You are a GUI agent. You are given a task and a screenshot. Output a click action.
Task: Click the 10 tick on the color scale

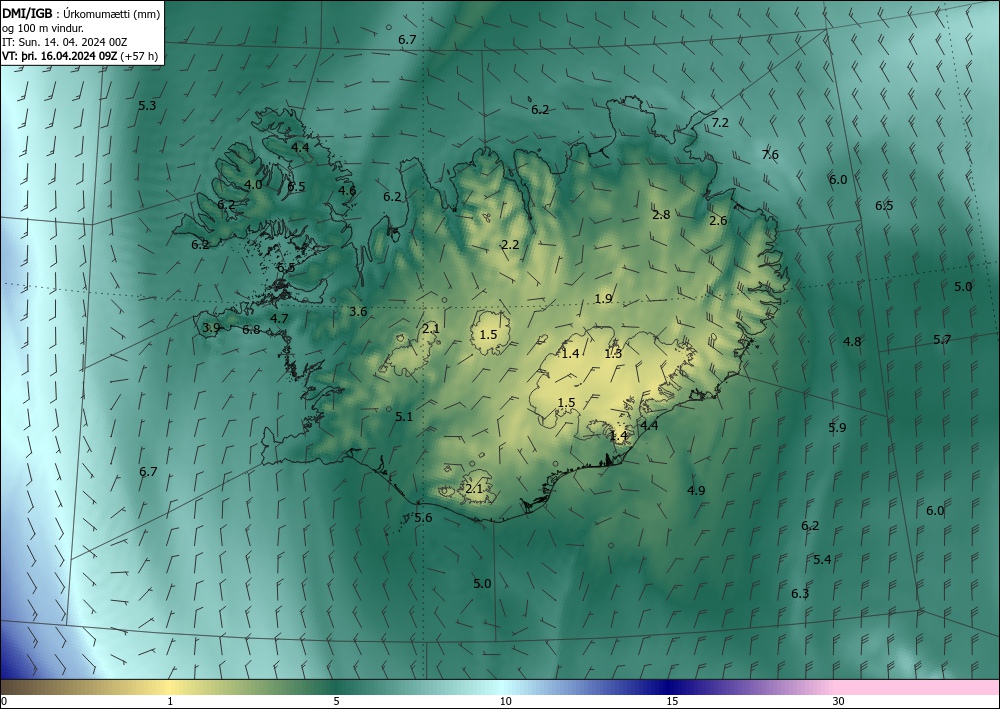pyautogui.click(x=505, y=702)
